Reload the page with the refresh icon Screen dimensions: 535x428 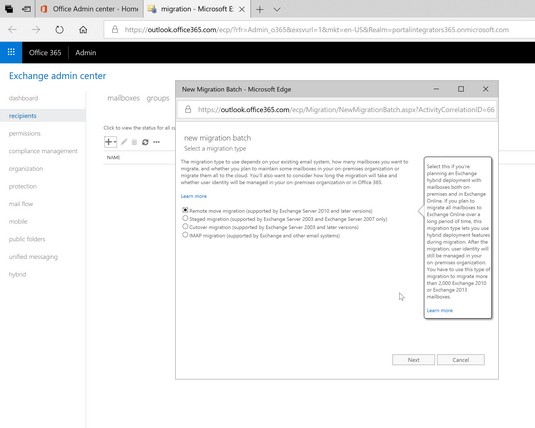click(59, 30)
